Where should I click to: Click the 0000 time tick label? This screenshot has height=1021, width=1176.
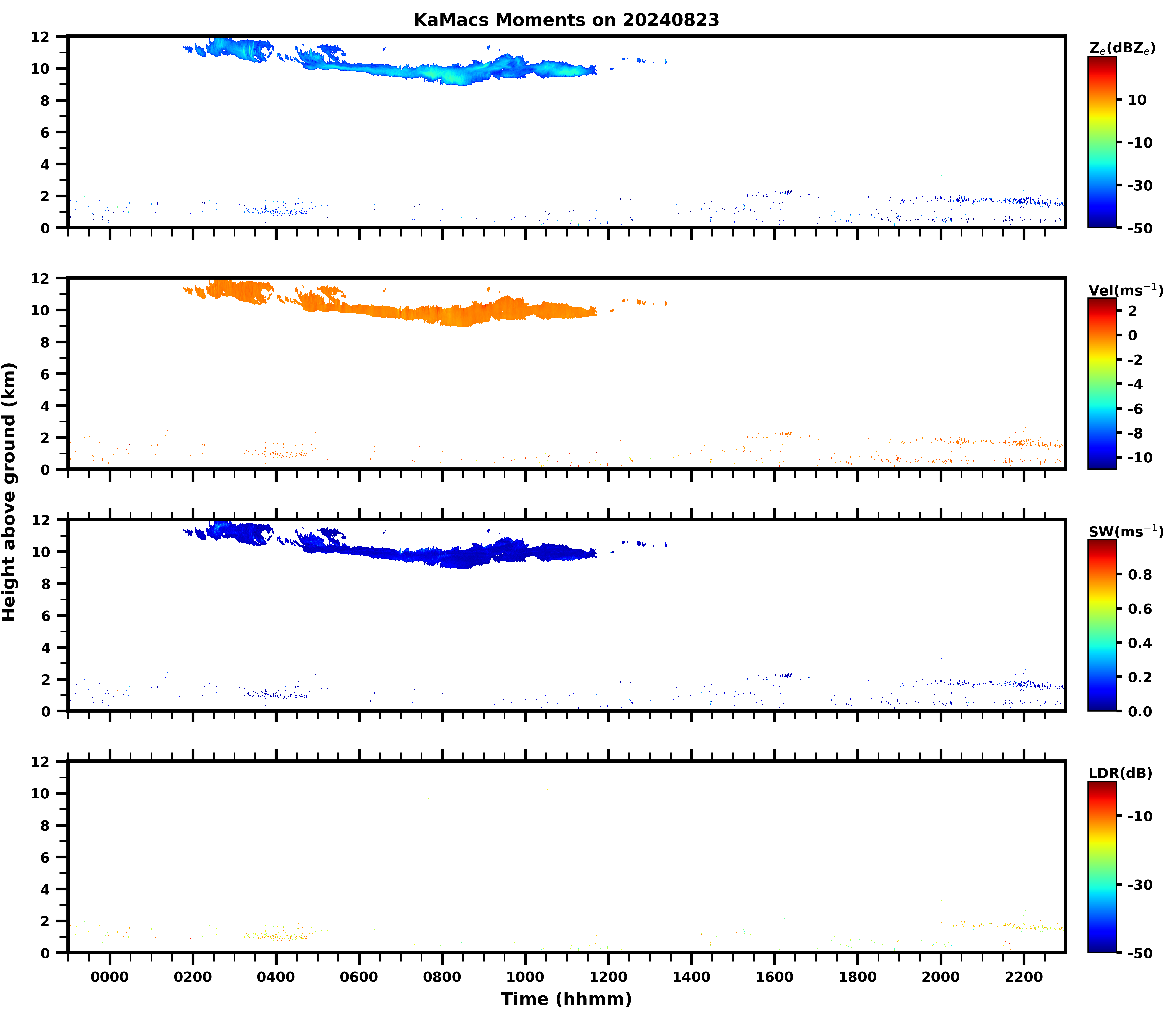110,977
